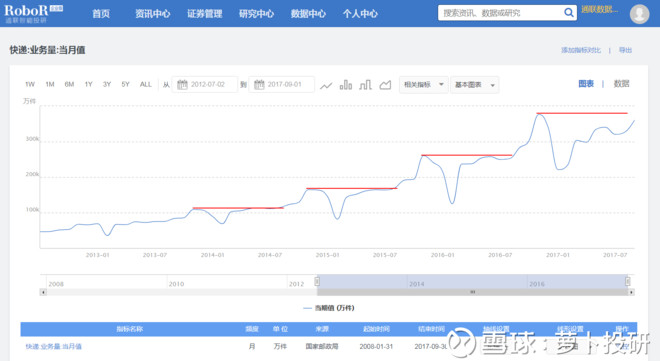Toggle the 当期值 (万件) legend series
The height and width of the screenshot is (361, 660).
(x=329, y=308)
